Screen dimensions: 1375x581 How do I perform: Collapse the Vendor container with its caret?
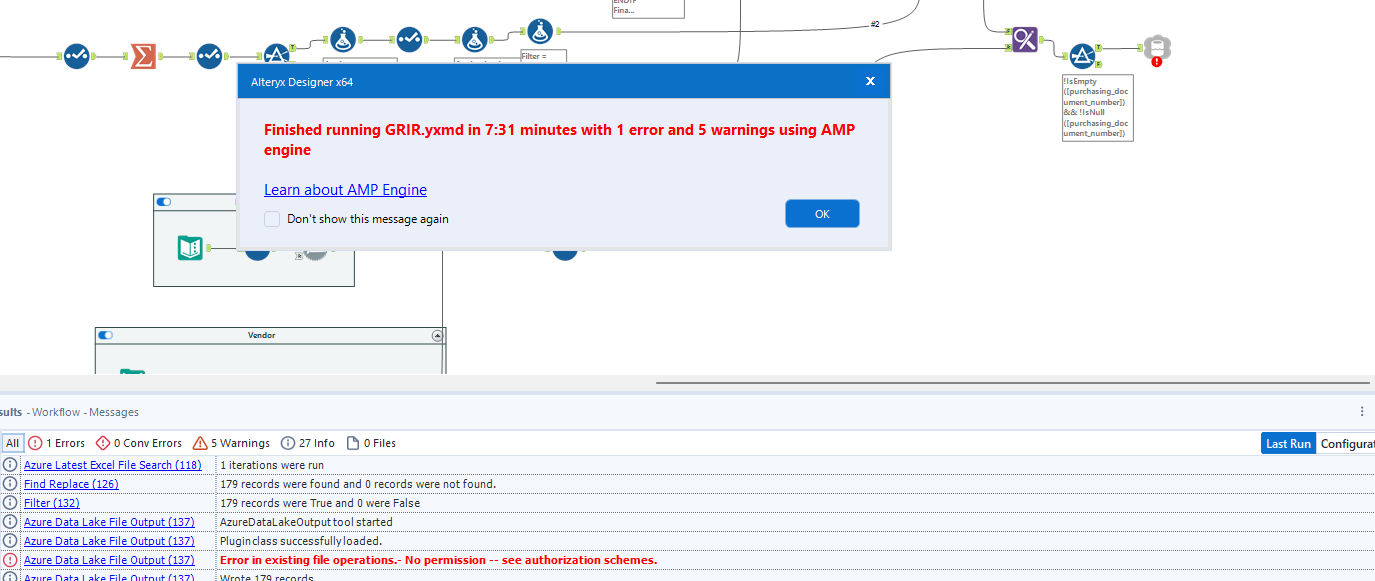(x=437, y=335)
